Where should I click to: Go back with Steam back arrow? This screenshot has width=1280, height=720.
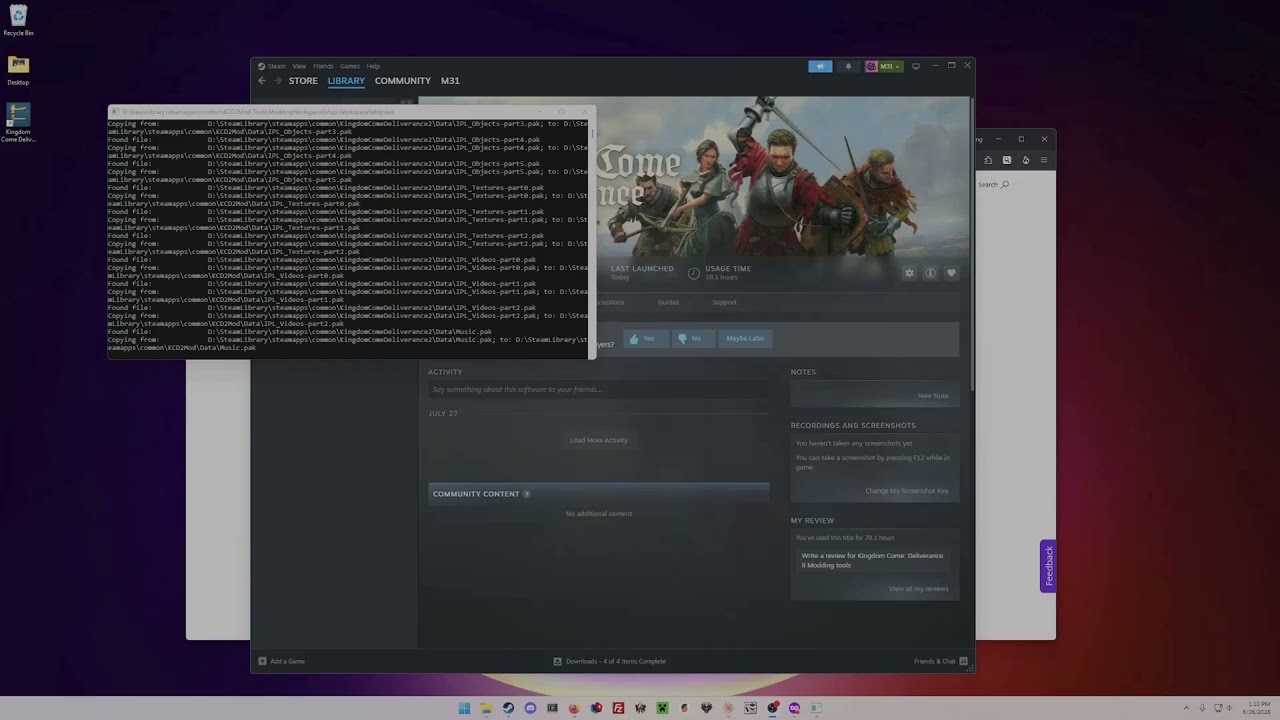[262, 81]
